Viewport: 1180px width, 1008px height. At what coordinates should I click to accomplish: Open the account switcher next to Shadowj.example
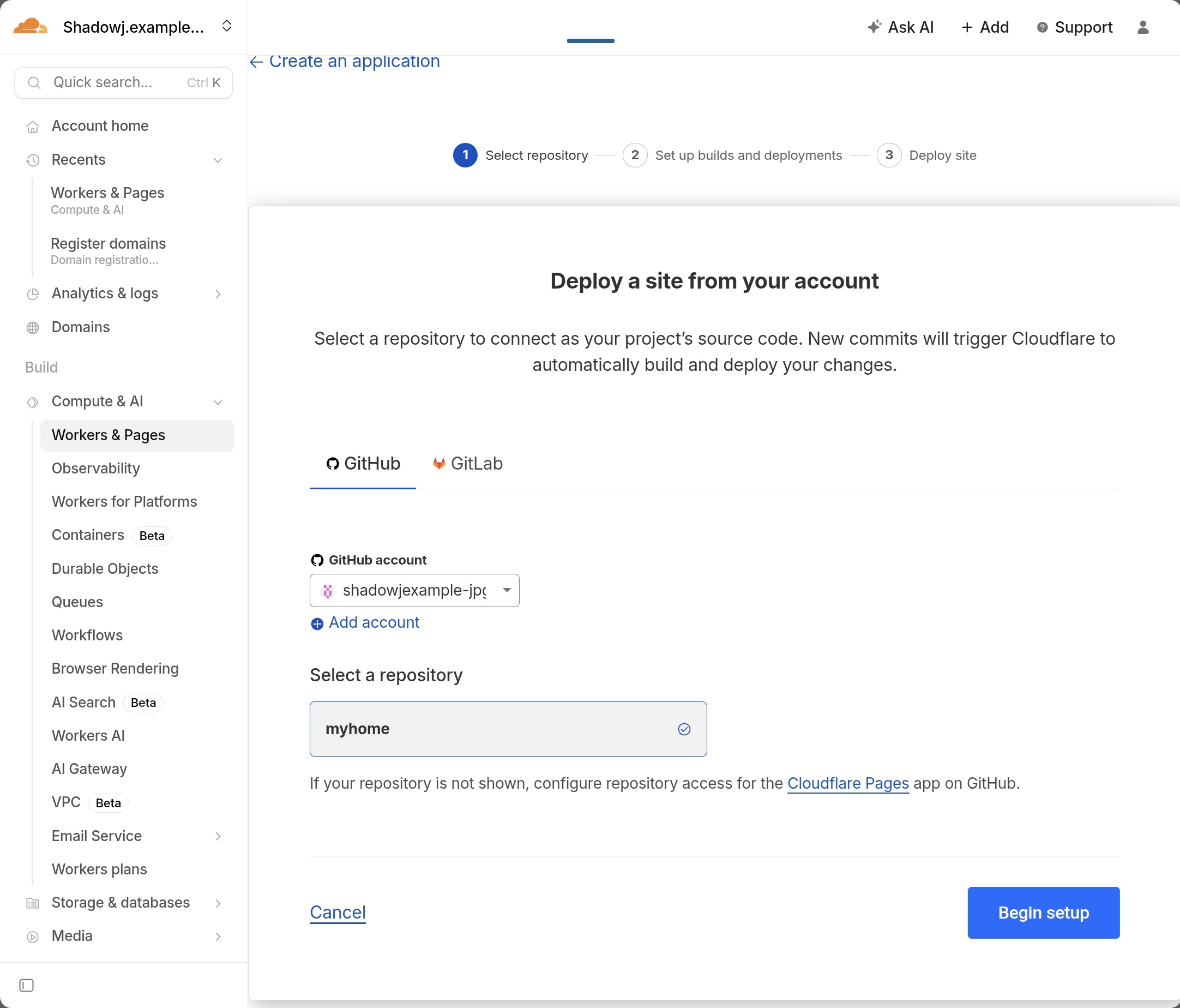[x=227, y=26]
